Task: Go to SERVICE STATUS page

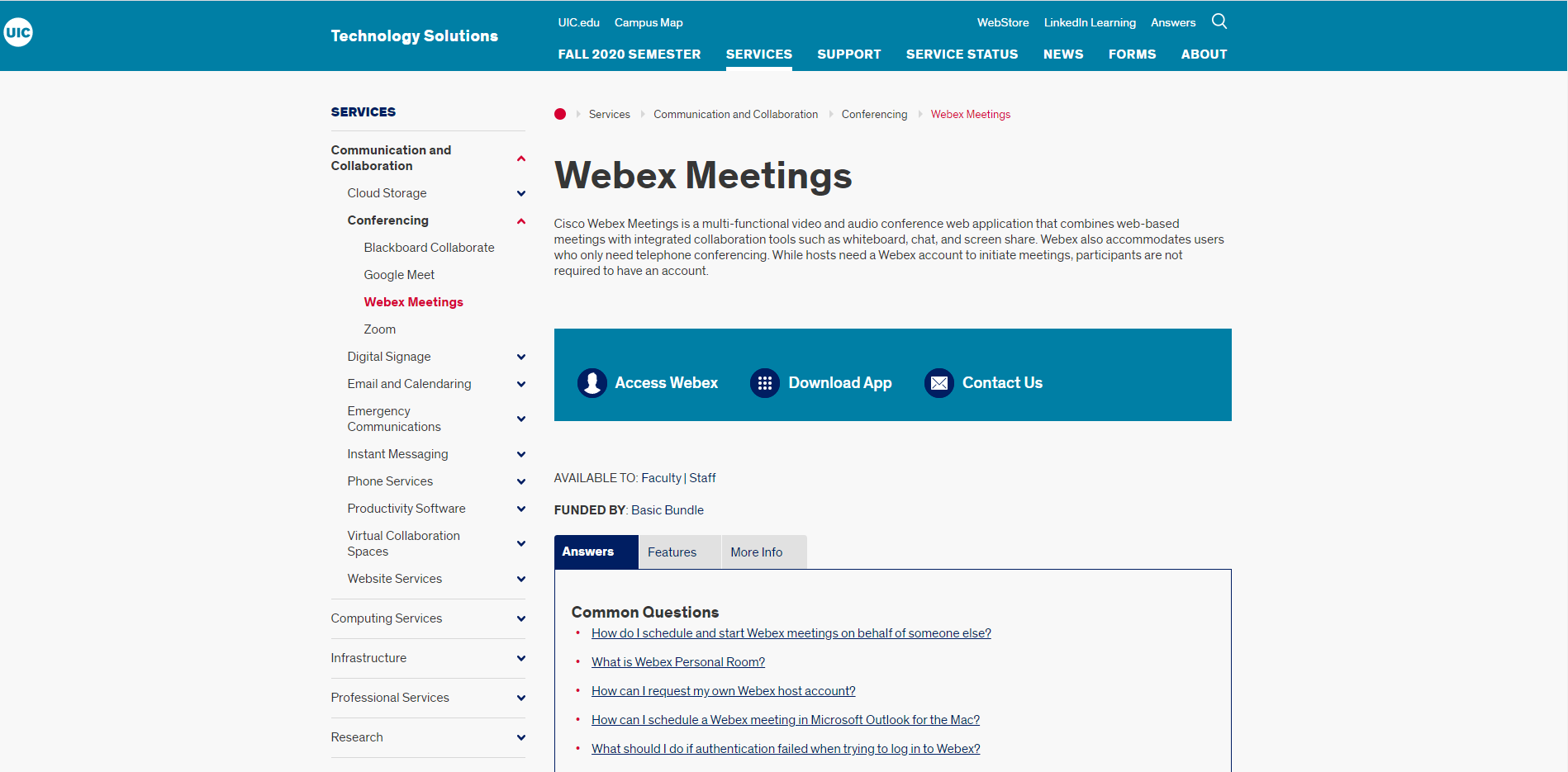Action: [x=962, y=54]
